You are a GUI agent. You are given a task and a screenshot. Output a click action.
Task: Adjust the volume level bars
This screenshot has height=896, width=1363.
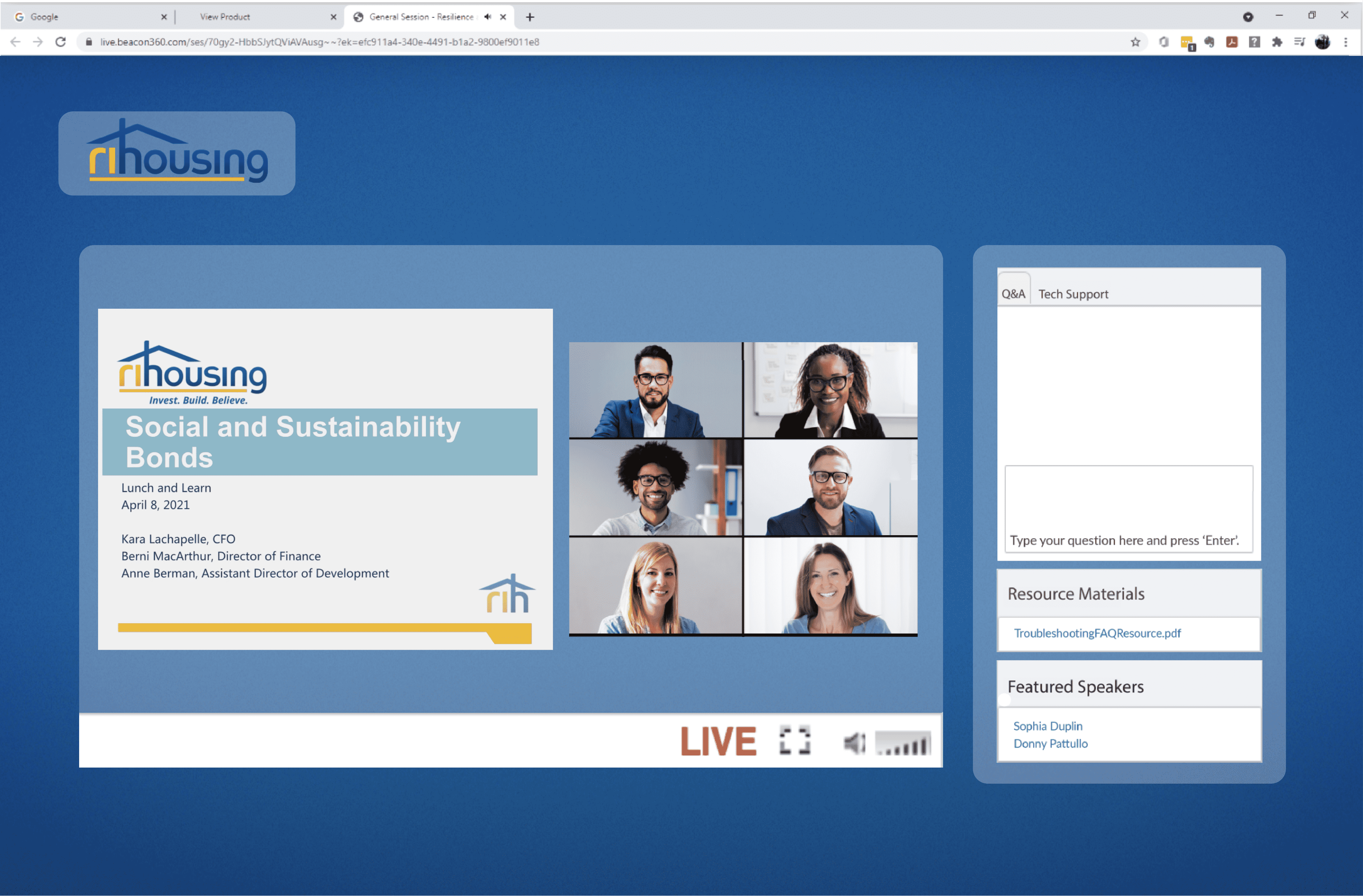904,744
